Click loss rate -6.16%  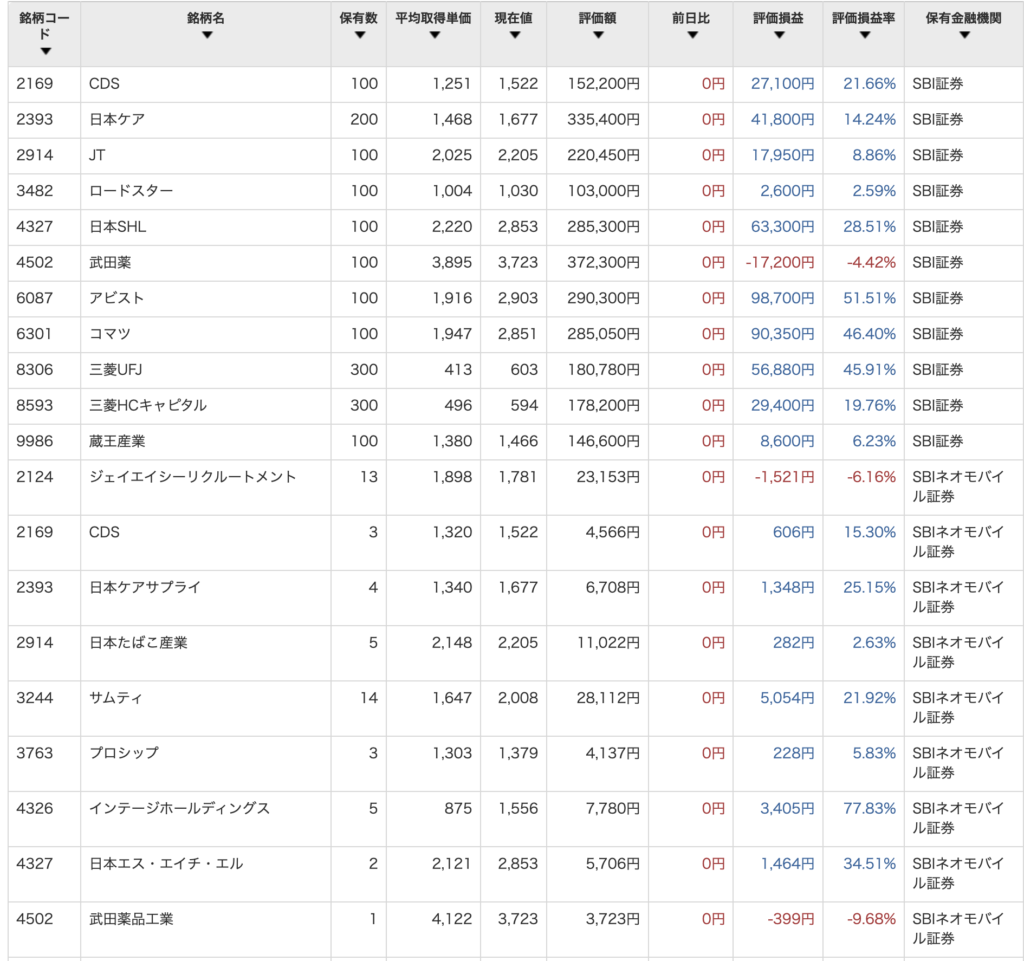[871, 477]
